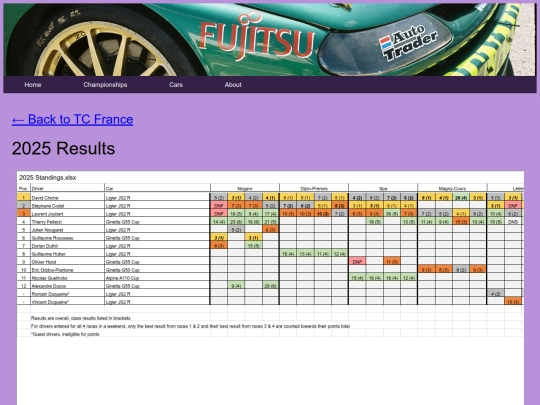Image resolution: width=540 pixels, height=405 pixels.
Task: Click the 'Guest drivers, ineligible for points' footnote
Action: [65, 334]
